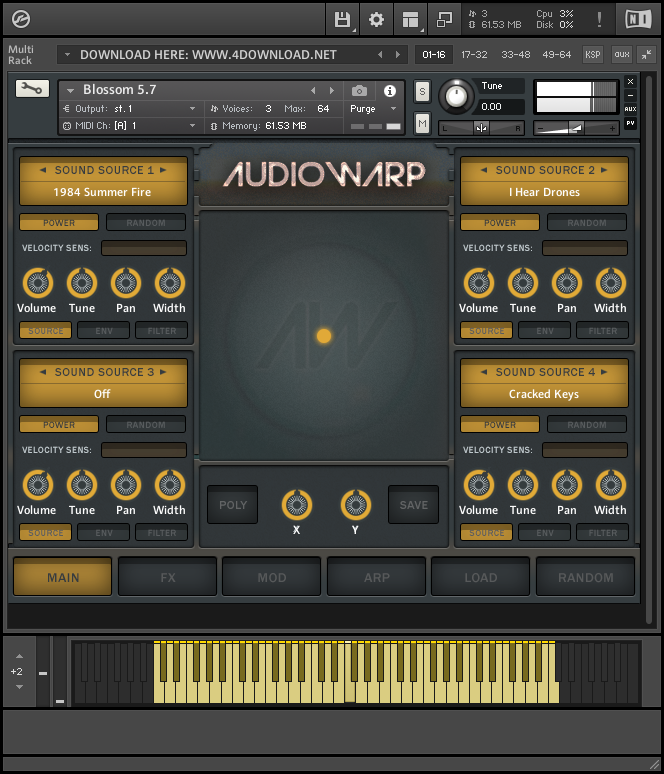Toggle the PV button on instrument header
This screenshot has width=664, height=774.
[x=630, y=123]
